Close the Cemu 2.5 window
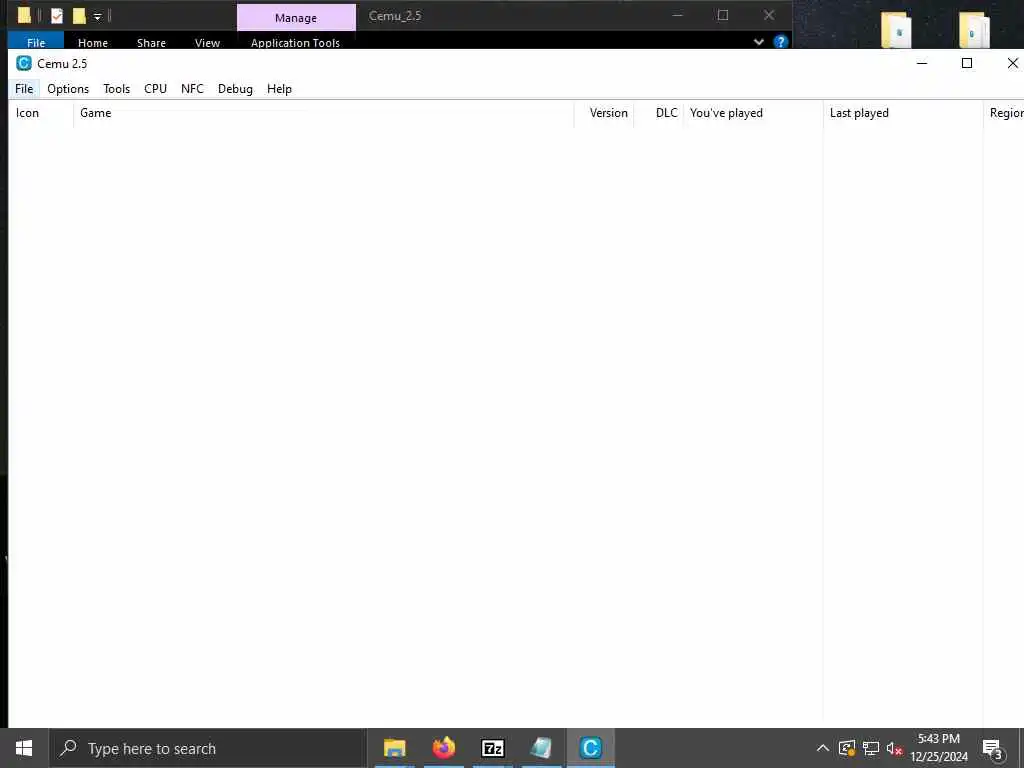 pyautogui.click(x=1012, y=63)
